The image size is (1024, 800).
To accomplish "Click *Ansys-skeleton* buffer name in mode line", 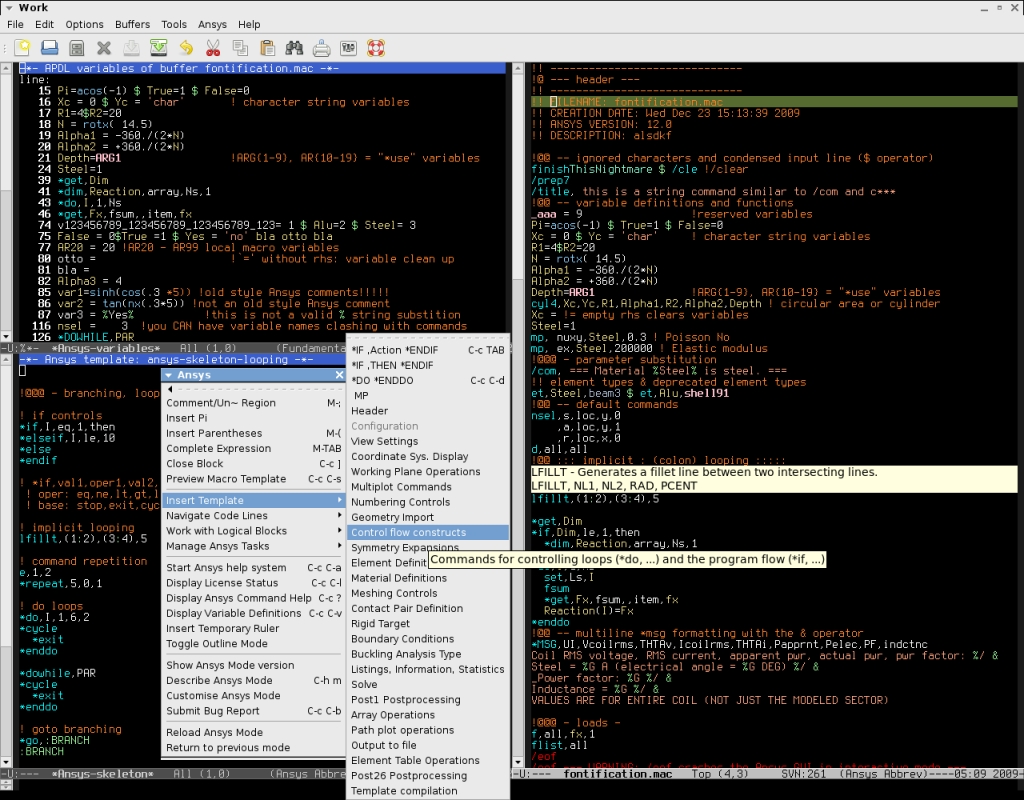I will point(102,774).
